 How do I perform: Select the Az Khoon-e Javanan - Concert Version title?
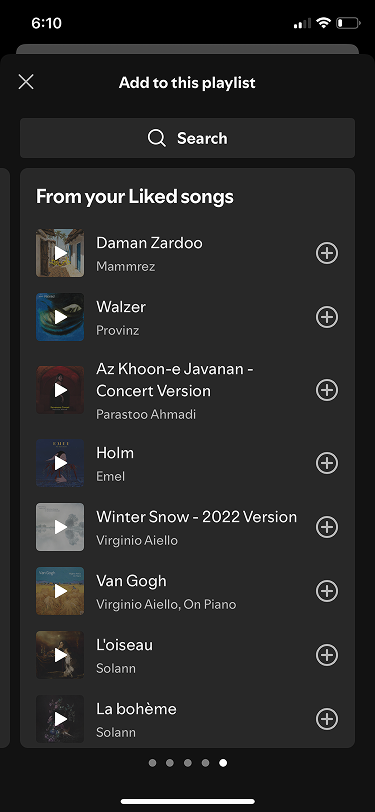click(x=175, y=380)
